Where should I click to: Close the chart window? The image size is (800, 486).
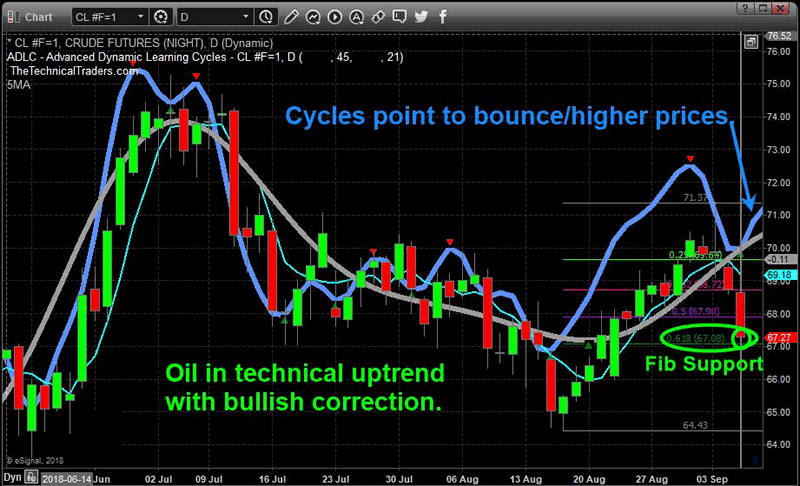781,8
